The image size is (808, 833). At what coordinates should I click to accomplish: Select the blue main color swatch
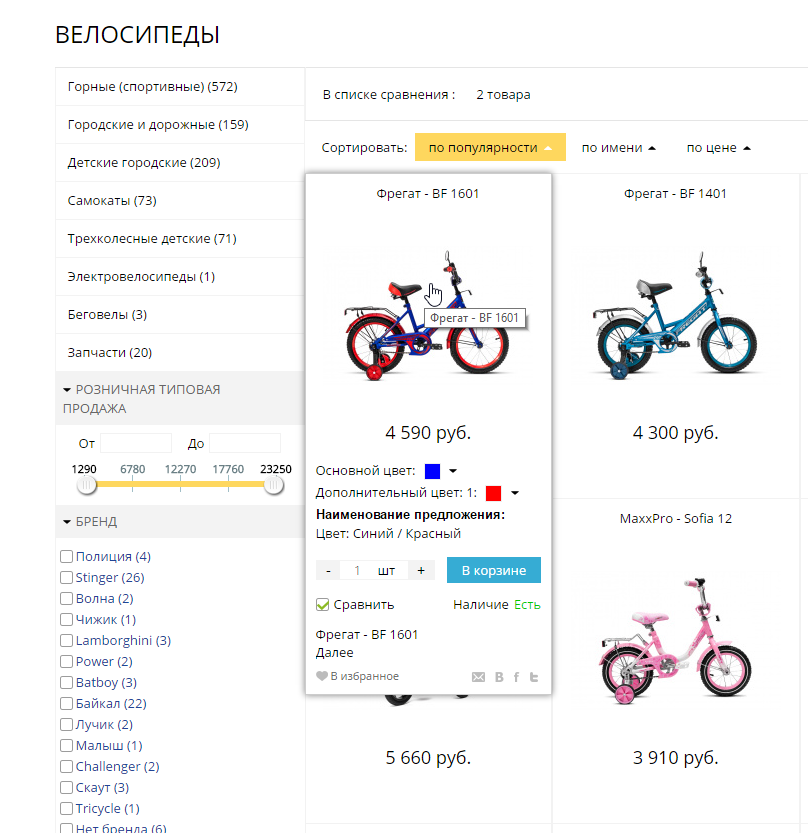coord(432,471)
